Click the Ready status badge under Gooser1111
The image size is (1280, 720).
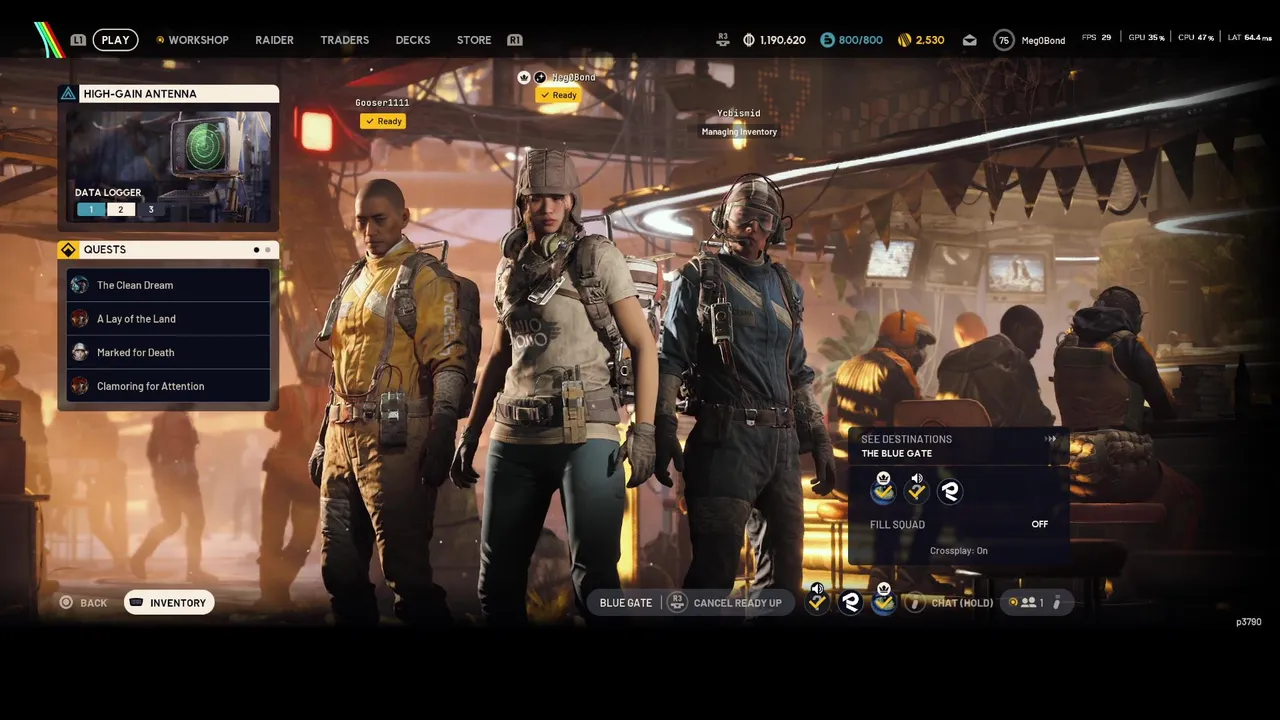pyautogui.click(x=383, y=121)
